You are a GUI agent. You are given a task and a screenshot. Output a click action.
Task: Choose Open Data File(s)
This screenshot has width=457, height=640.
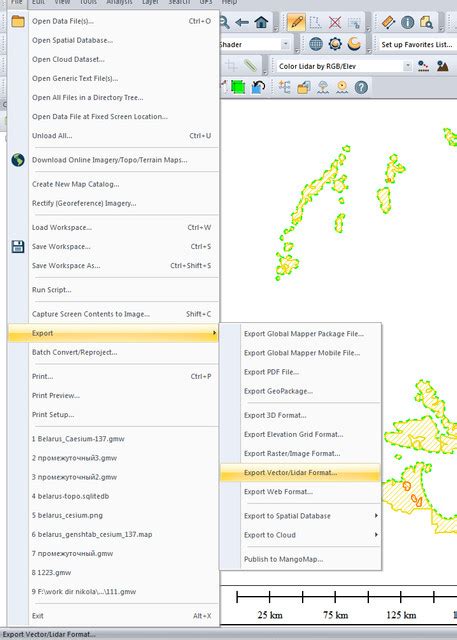[113, 21]
